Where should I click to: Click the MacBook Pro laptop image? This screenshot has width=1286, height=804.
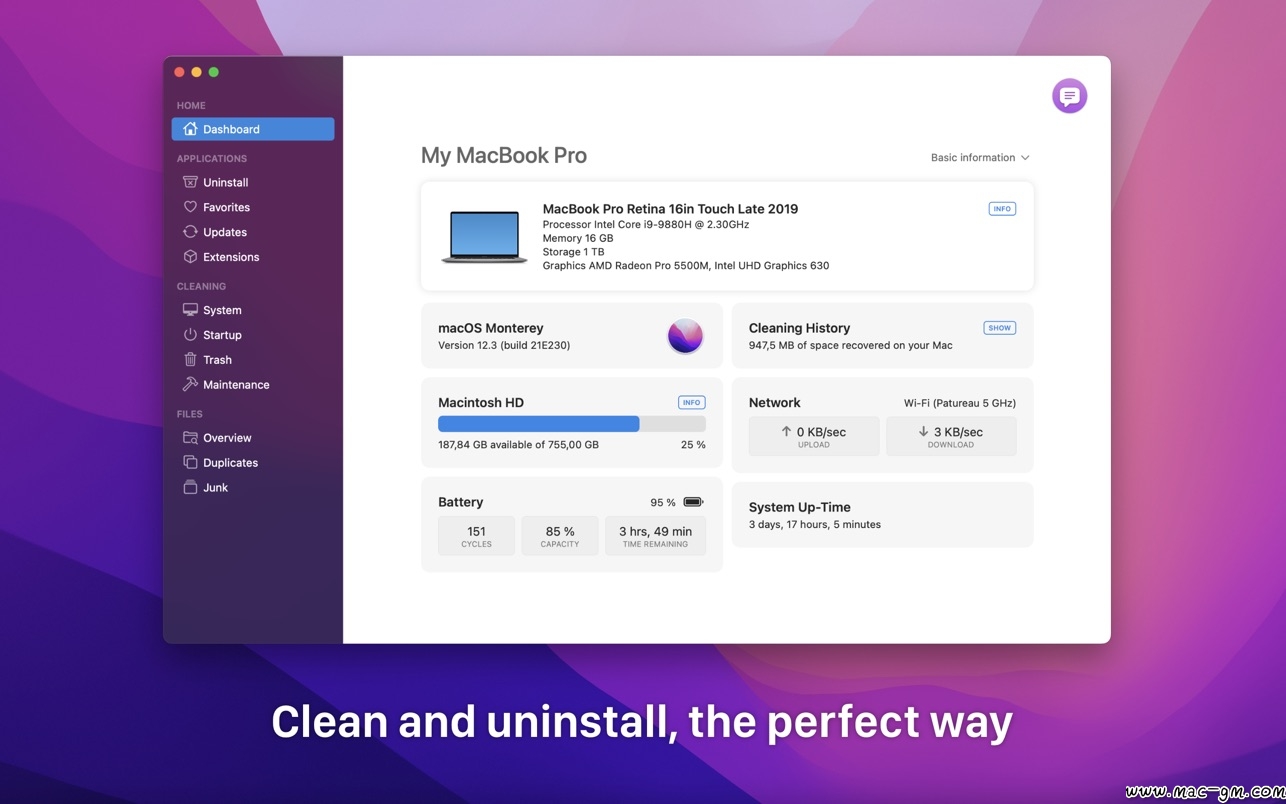484,237
